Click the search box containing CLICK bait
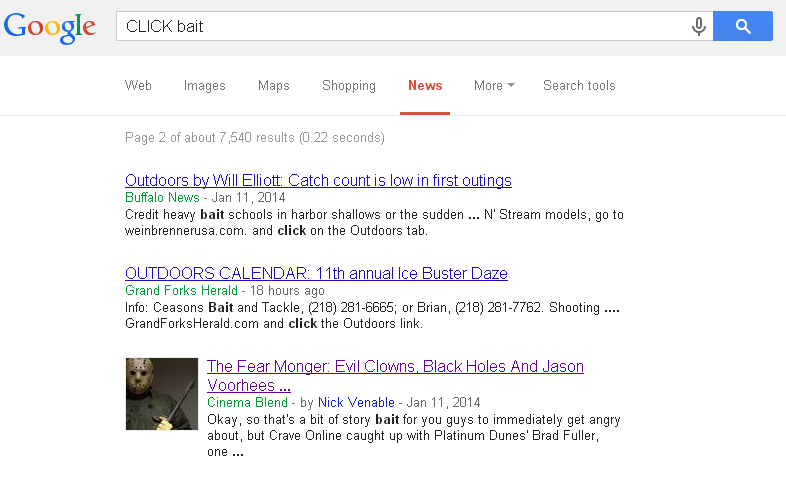Screen dimensions: 786x486 tap(400, 27)
